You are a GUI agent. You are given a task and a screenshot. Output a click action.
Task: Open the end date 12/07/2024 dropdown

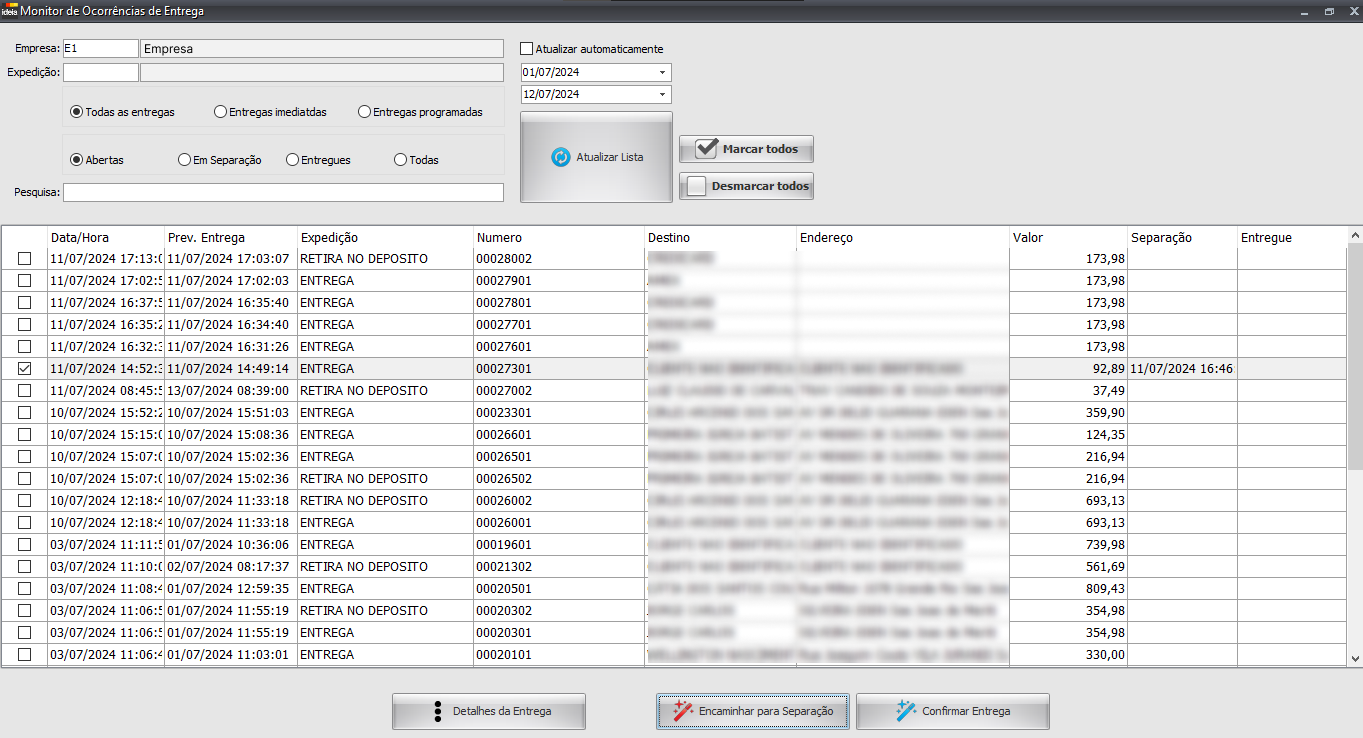[x=661, y=95]
